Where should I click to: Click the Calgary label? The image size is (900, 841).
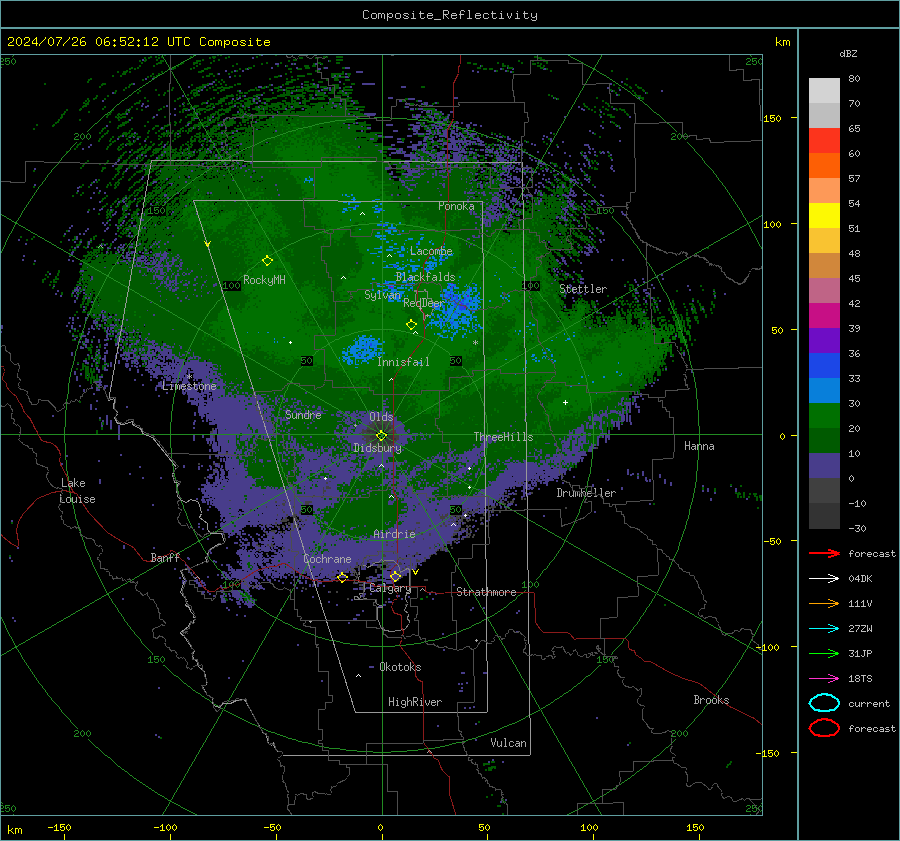(x=390, y=588)
